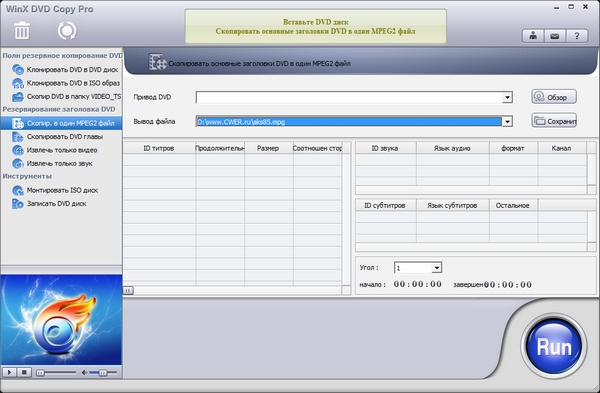Expand the Привод DVD dropdown
This screenshot has height=393, width=600.
point(507,97)
